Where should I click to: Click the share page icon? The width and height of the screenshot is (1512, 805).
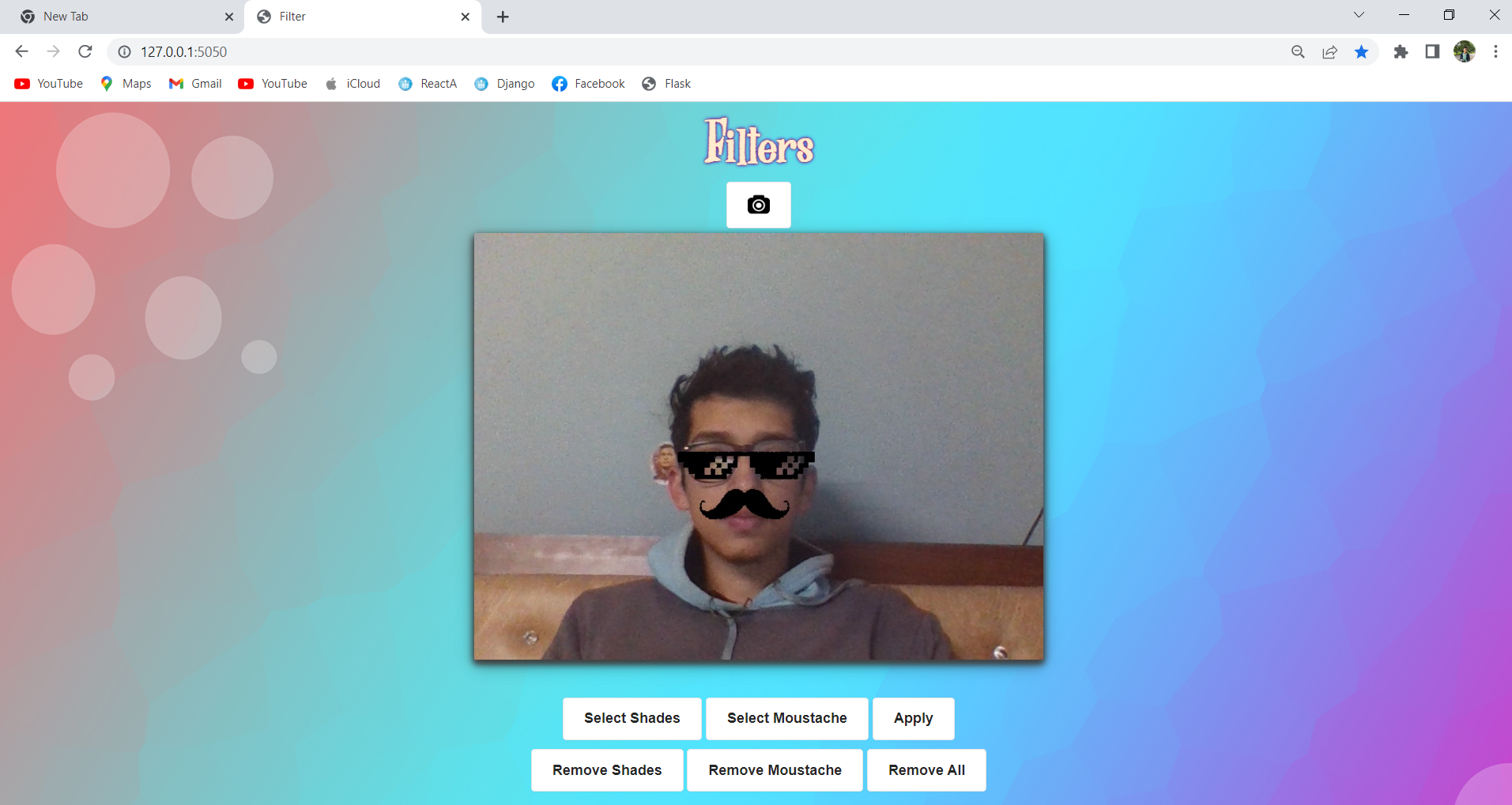click(1329, 51)
